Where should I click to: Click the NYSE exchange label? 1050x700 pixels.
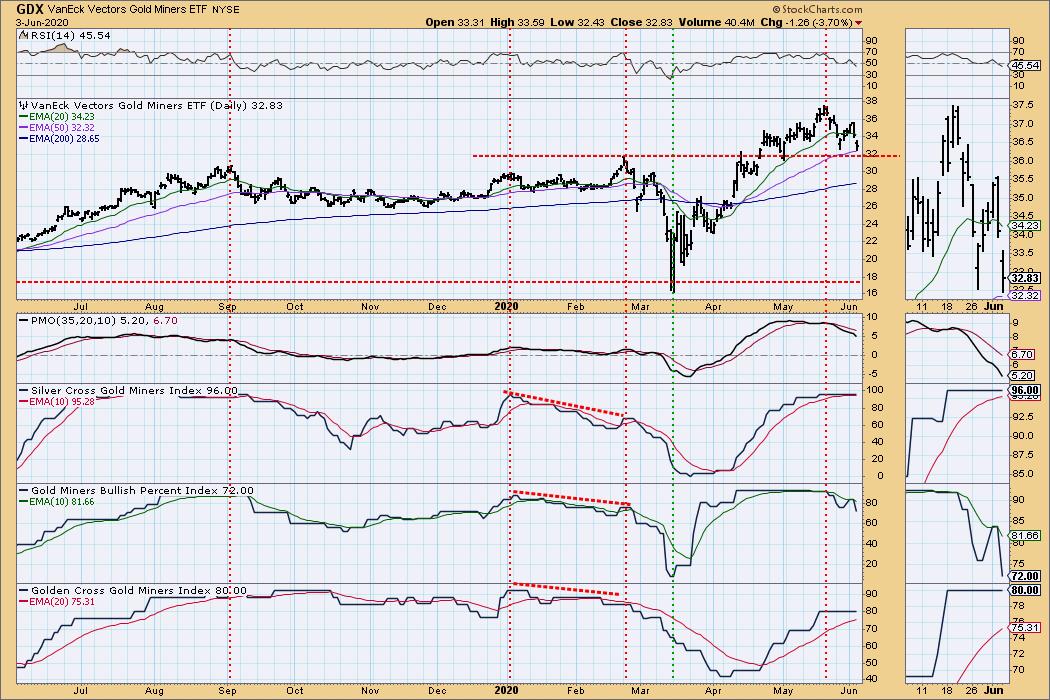(x=226, y=10)
